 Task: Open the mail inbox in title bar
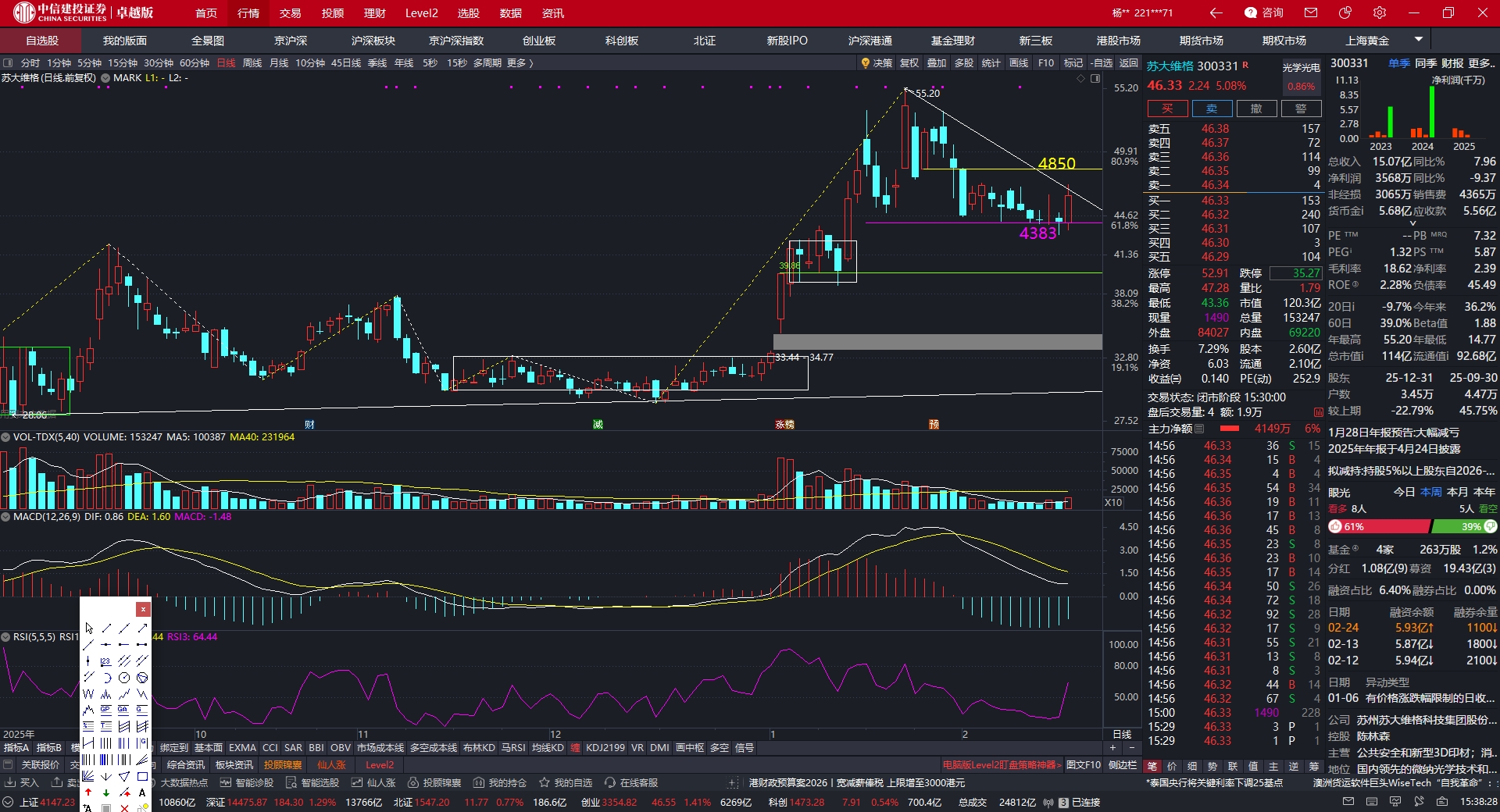[x=1311, y=13]
